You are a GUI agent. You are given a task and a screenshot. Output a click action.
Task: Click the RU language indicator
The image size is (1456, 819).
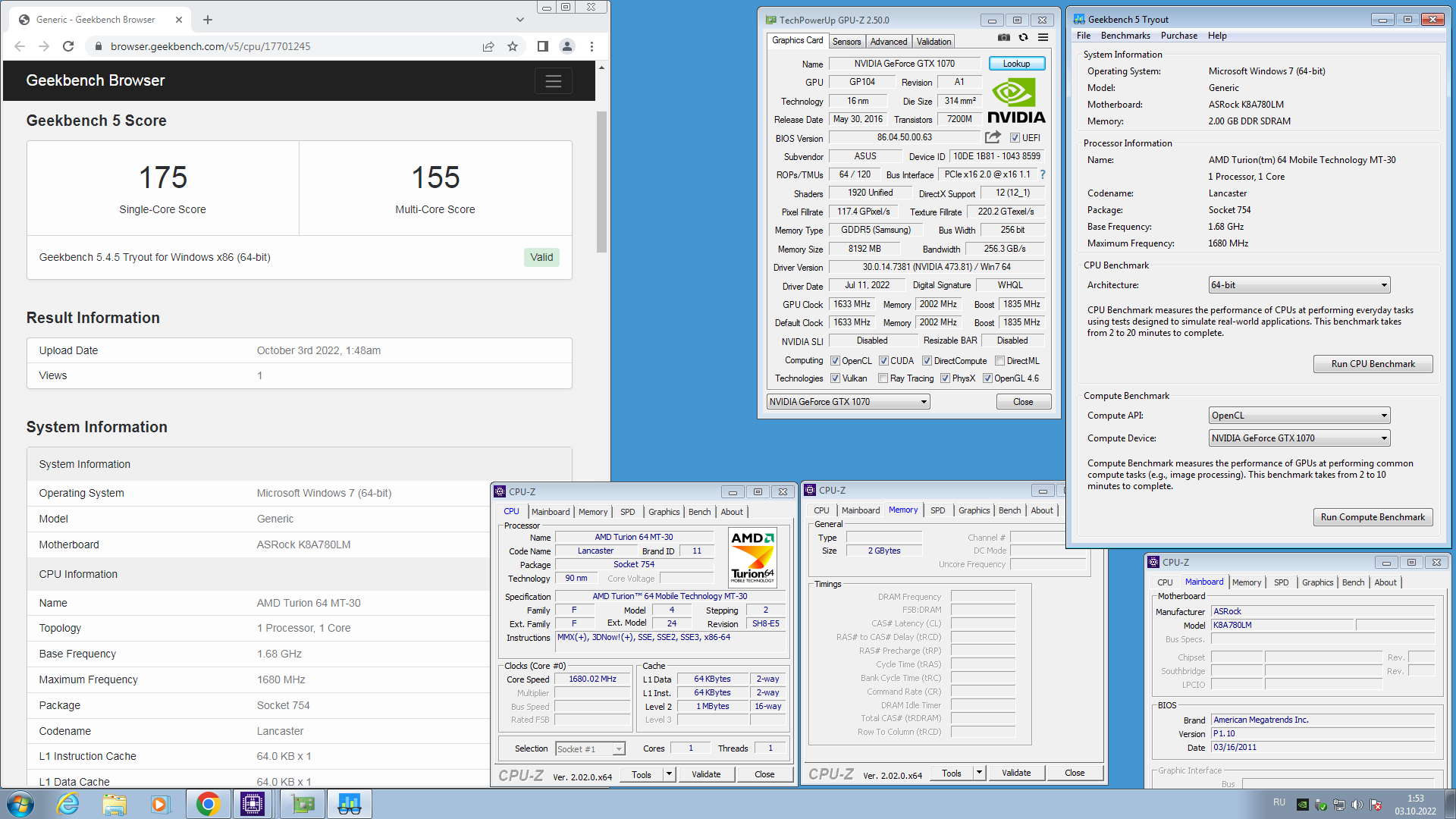pyautogui.click(x=1279, y=802)
